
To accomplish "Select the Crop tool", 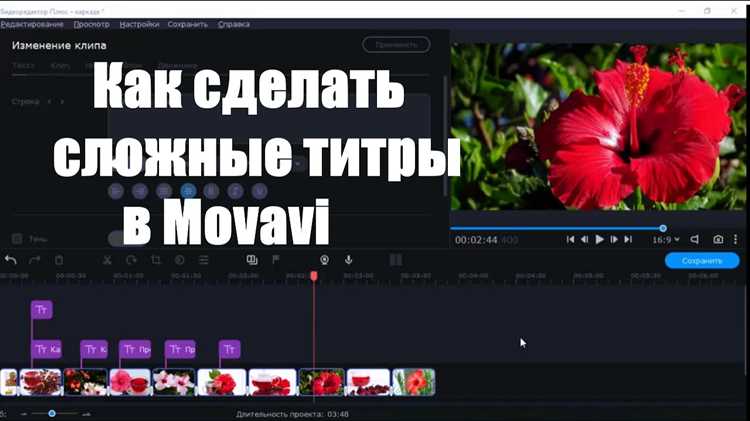I will pos(155,260).
